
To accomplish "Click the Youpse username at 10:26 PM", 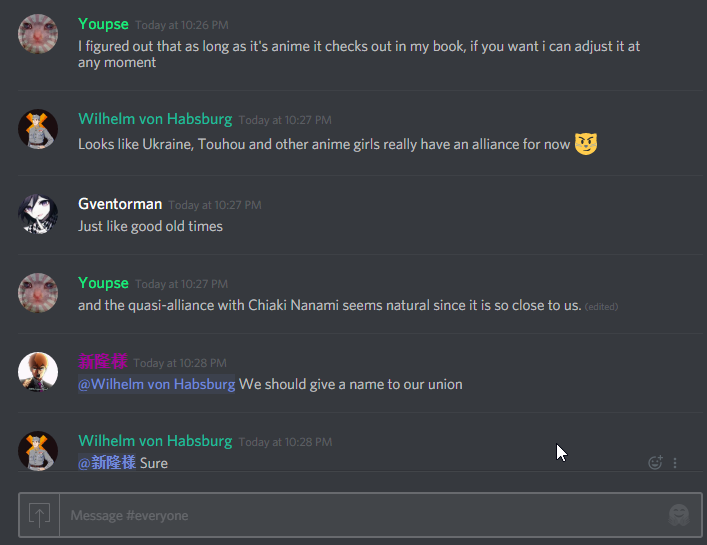I will click(x=103, y=24).
